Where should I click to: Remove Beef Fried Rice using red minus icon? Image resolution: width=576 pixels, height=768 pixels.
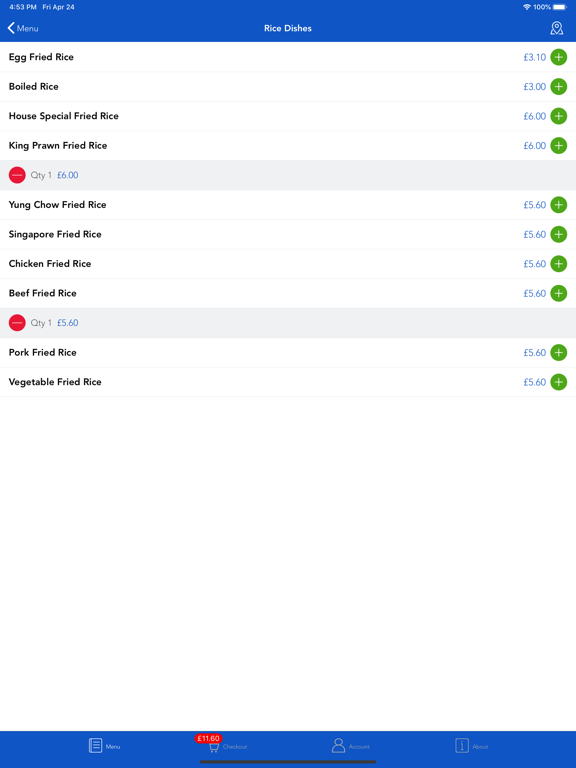pos(17,323)
